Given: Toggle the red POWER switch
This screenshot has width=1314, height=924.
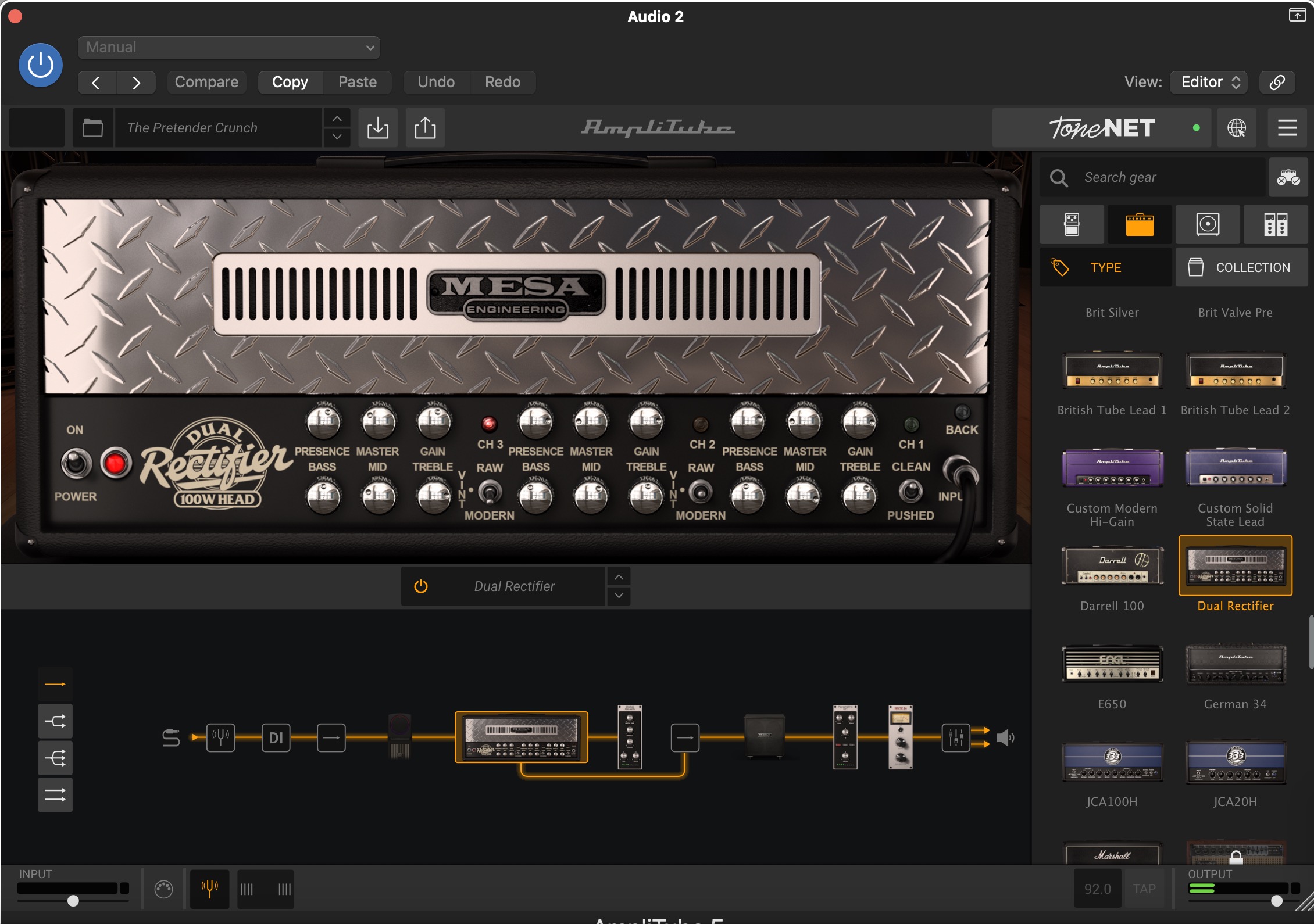Looking at the screenshot, I should [x=116, y=463].
